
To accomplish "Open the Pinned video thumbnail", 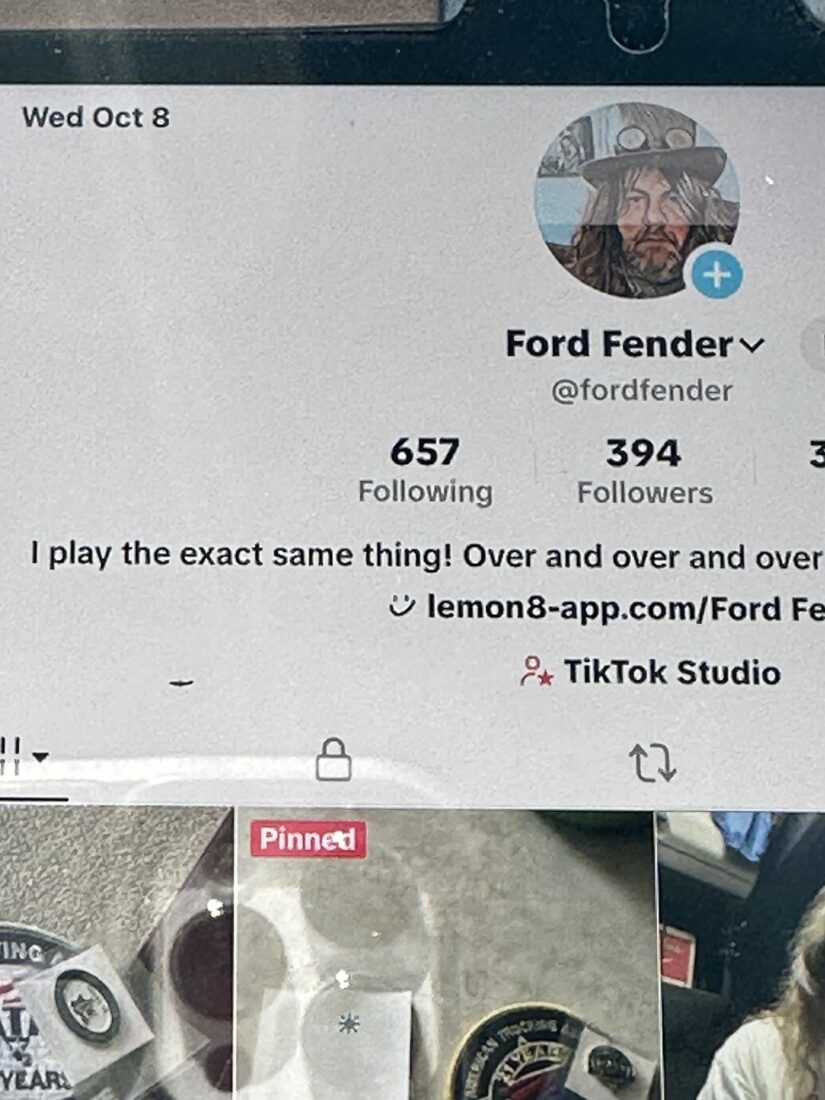I will 444,954.
